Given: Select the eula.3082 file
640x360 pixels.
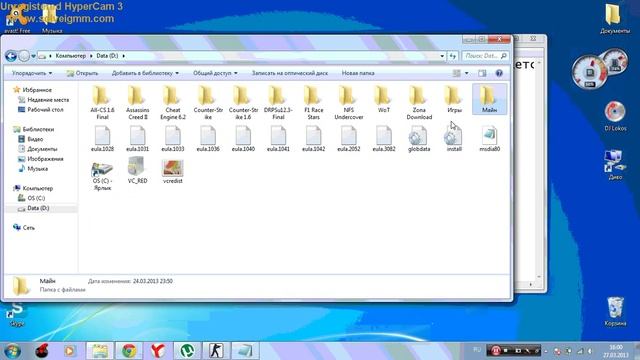Looking at the screenshot, I should click(384, 138).
